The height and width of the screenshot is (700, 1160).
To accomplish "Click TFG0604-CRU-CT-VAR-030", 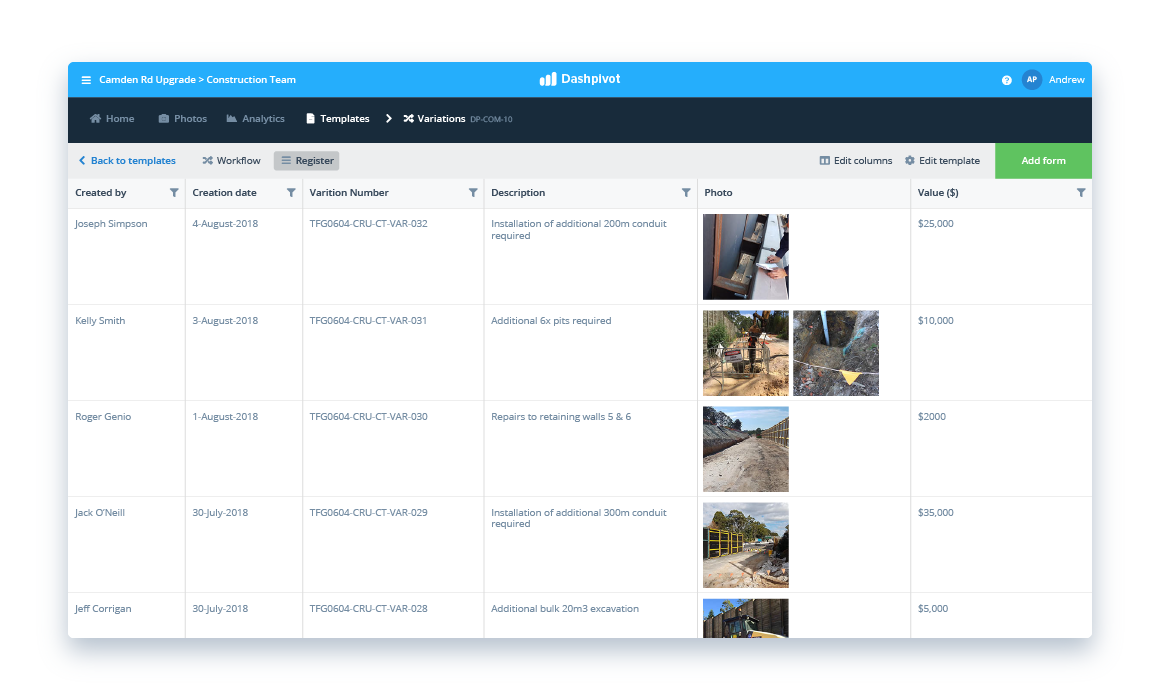I will tap(368, 417).
